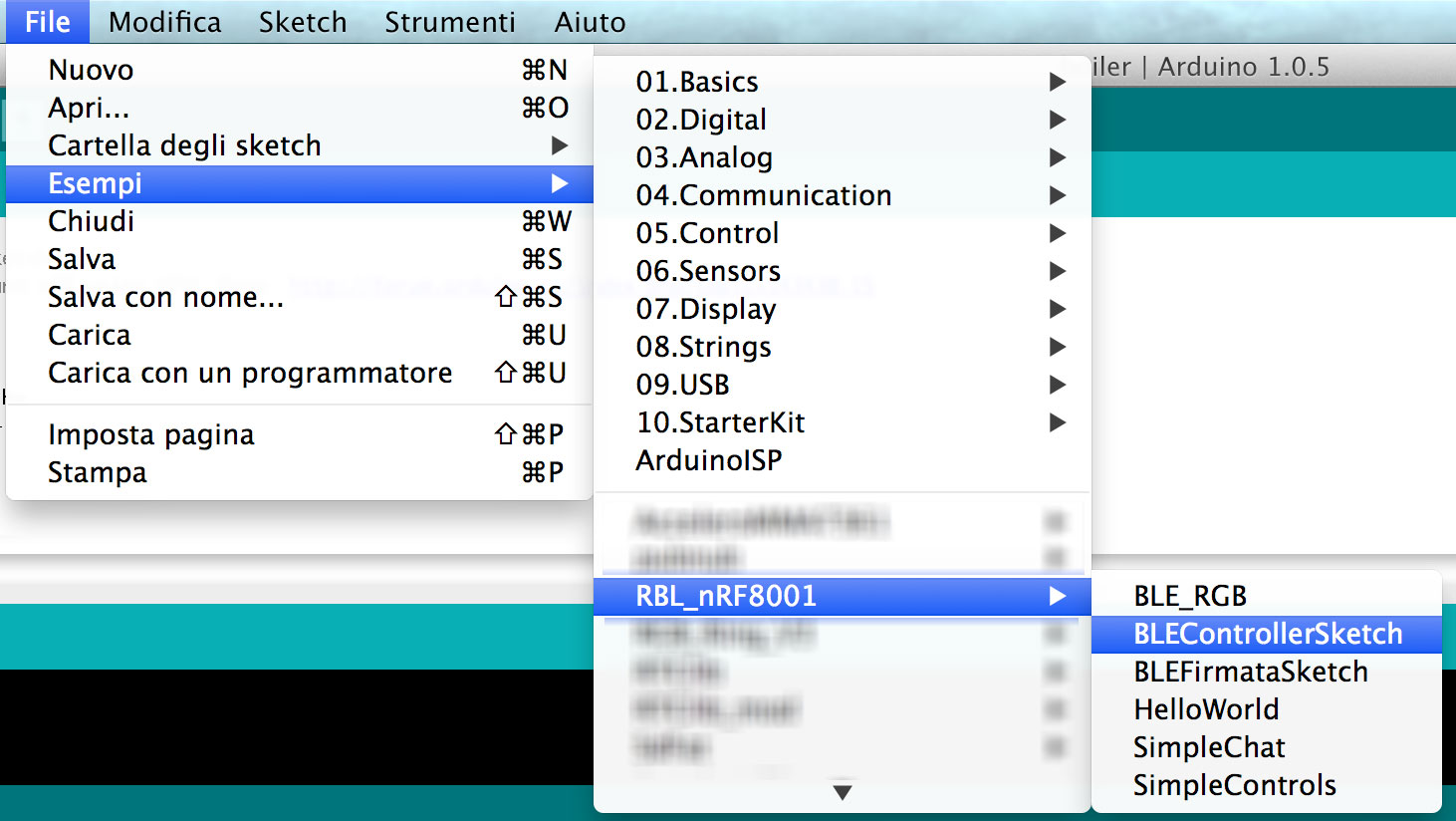
Task: Open the SimpleChat example
Action: (x=1209, y=748)
